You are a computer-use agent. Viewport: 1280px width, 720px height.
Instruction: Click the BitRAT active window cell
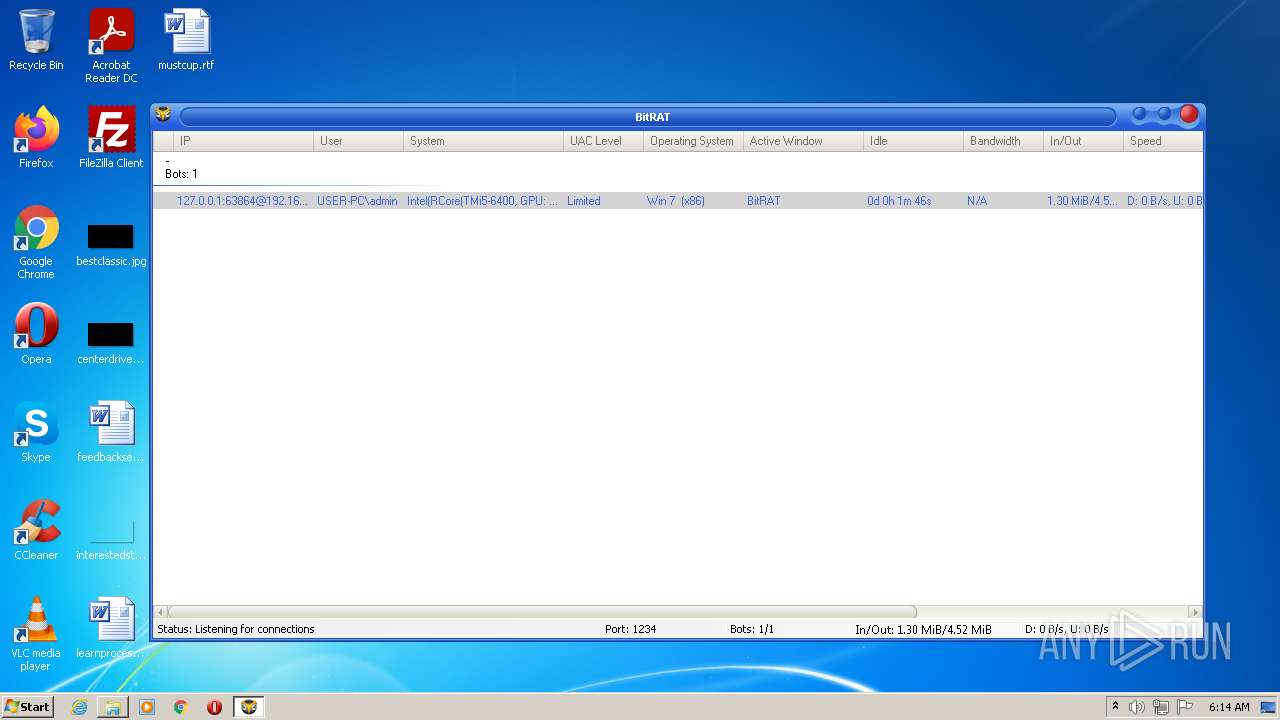(x=764, y=201)
